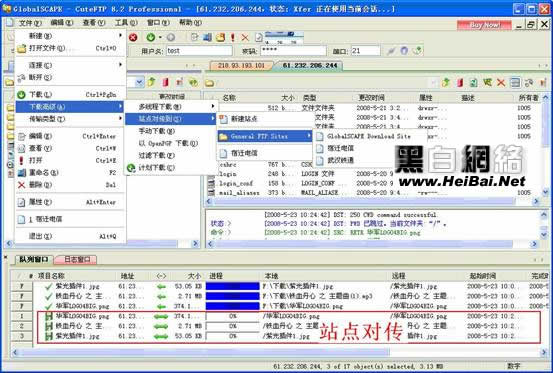Image resolution: width=553 pixels, height=373 pixels.
Task: Choose GlobalSCAPE Download Site entry
Action: (x=369, y=136)
